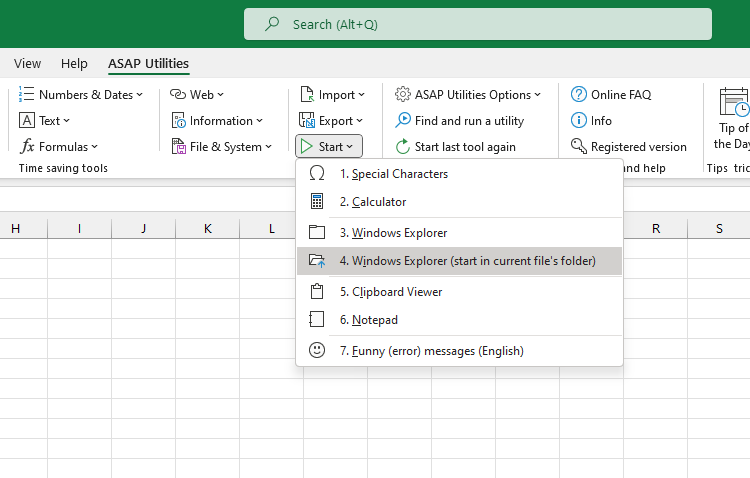Choose 2. Calculator menu entry

tap(459, 201)
